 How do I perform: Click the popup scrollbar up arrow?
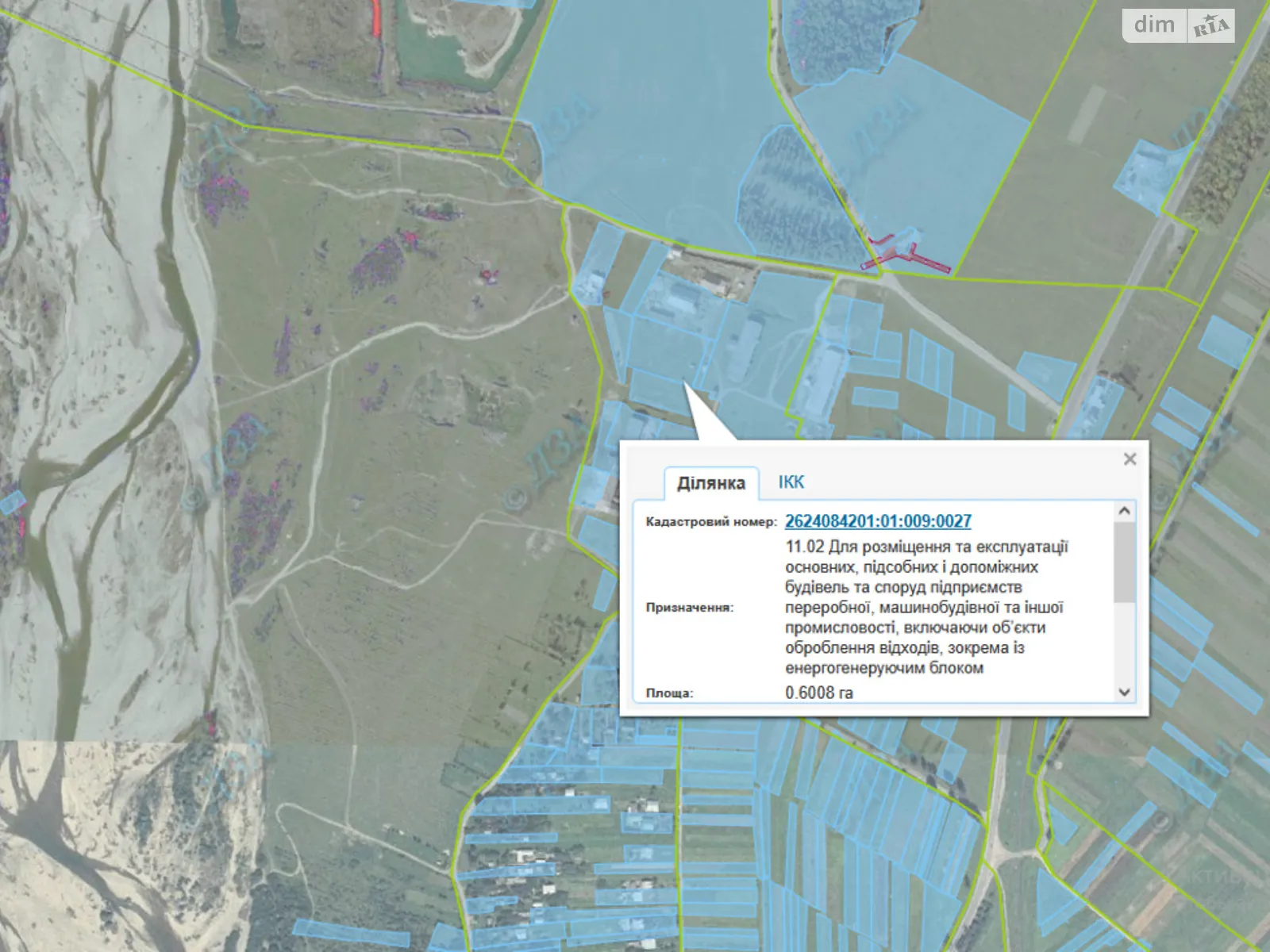pyautogui.click(x=1124, y=511)
